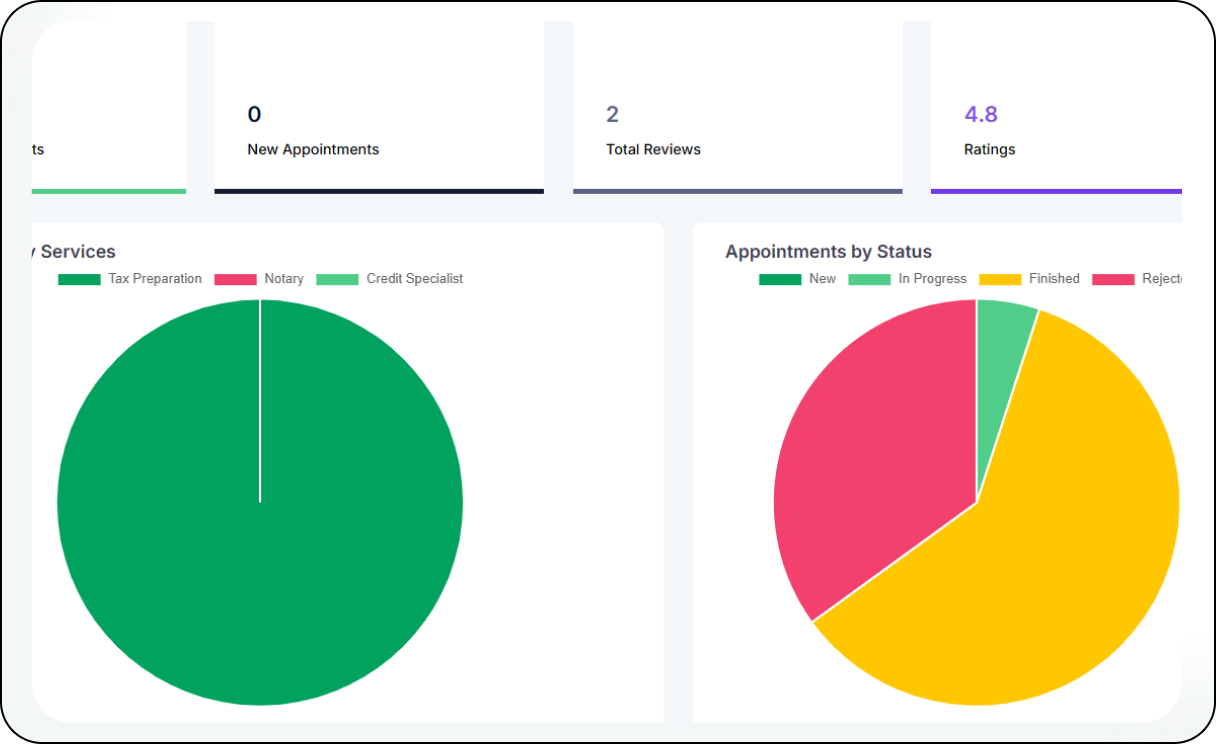Click the 4.8 rating value

pos(980,114)
